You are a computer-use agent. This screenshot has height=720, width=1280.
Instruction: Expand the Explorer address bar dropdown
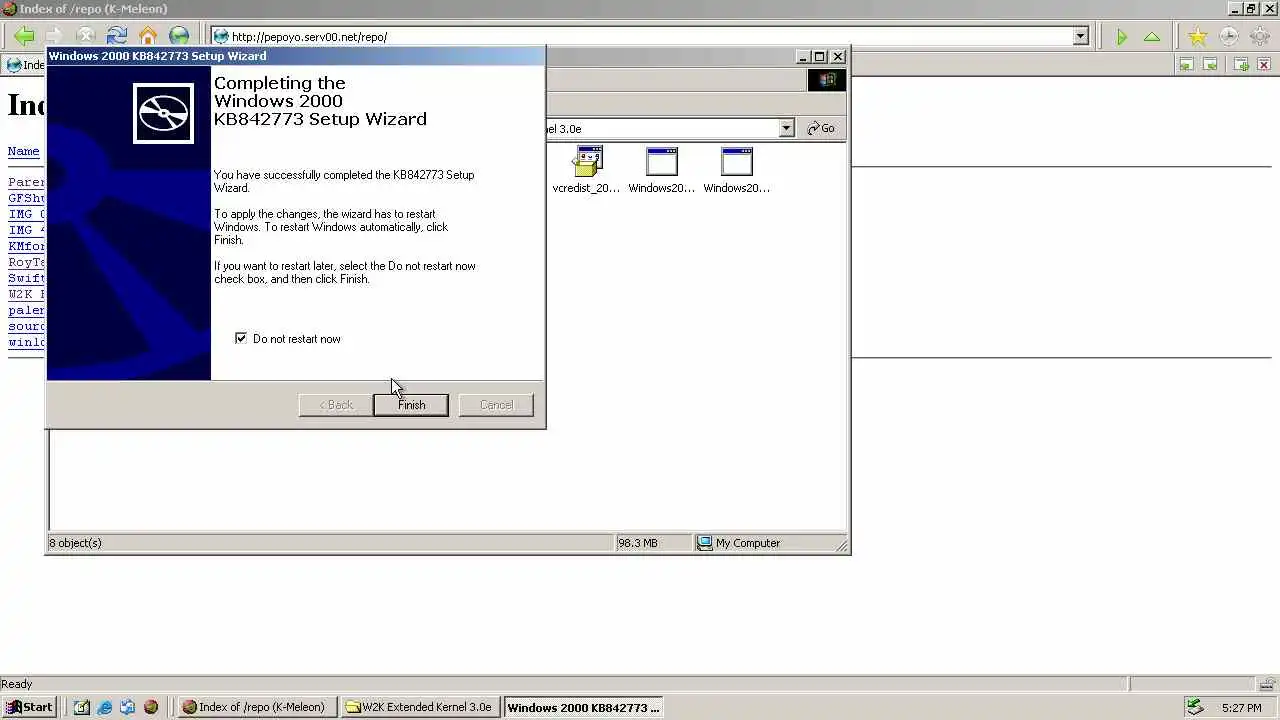tap(786, 128)
